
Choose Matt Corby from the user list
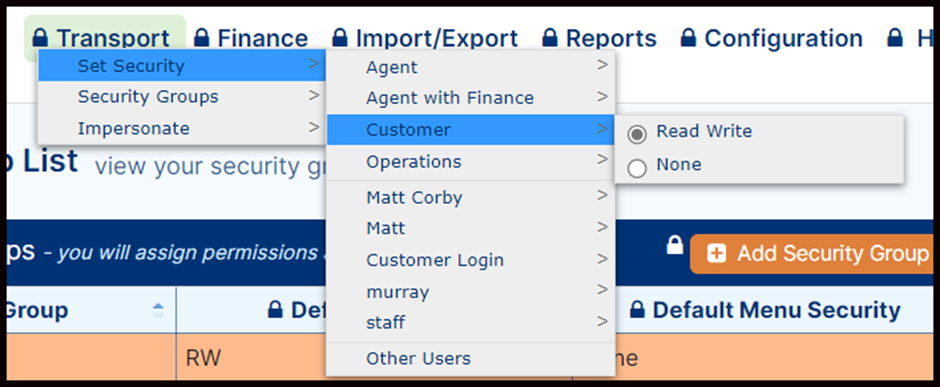point(471,197)
